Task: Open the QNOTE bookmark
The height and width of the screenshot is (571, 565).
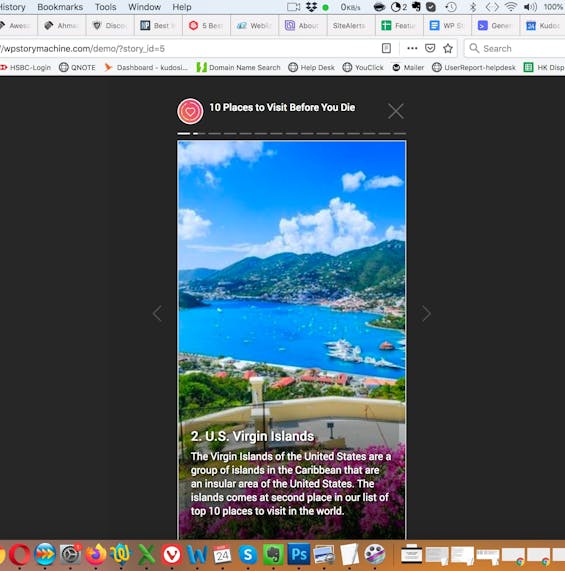Action: click(x=77, y=67)
